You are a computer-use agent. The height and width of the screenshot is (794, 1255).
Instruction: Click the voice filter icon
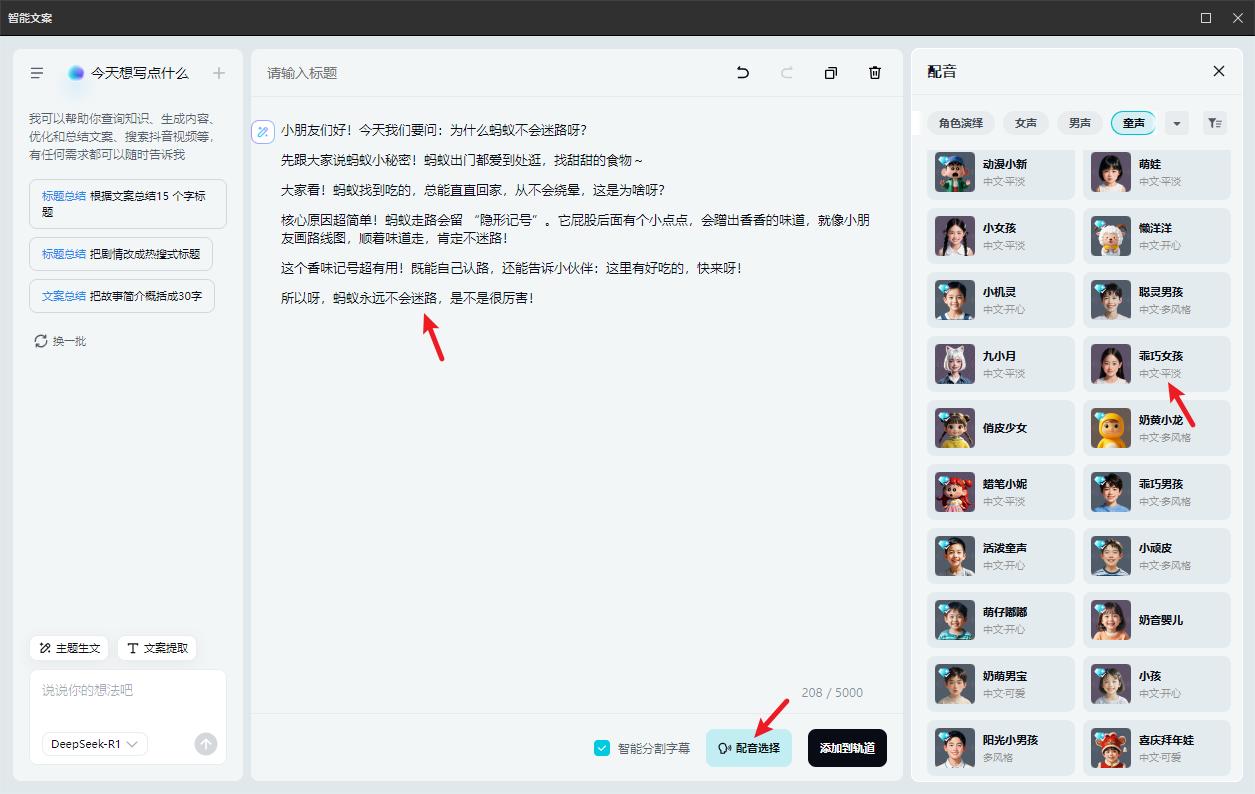pos(1214,123)
